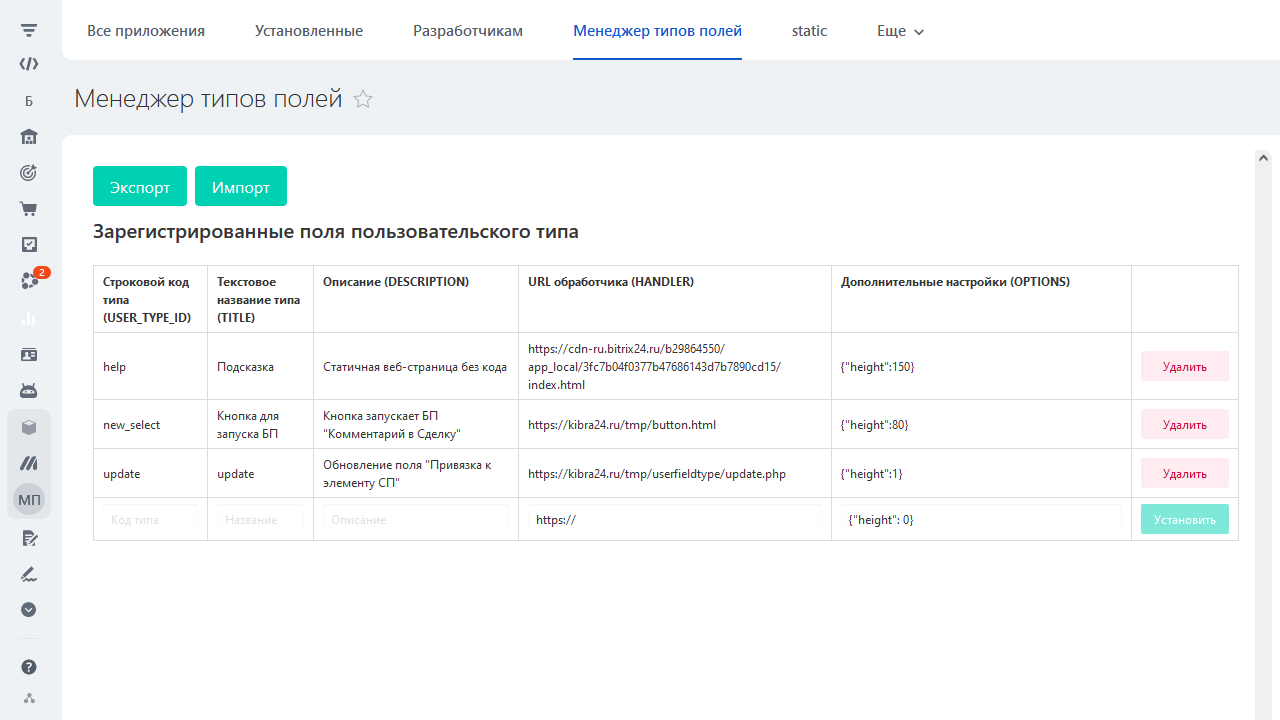Click the Импорт button
This screenshot has width=1280, height=720.
tap(241, 187)
